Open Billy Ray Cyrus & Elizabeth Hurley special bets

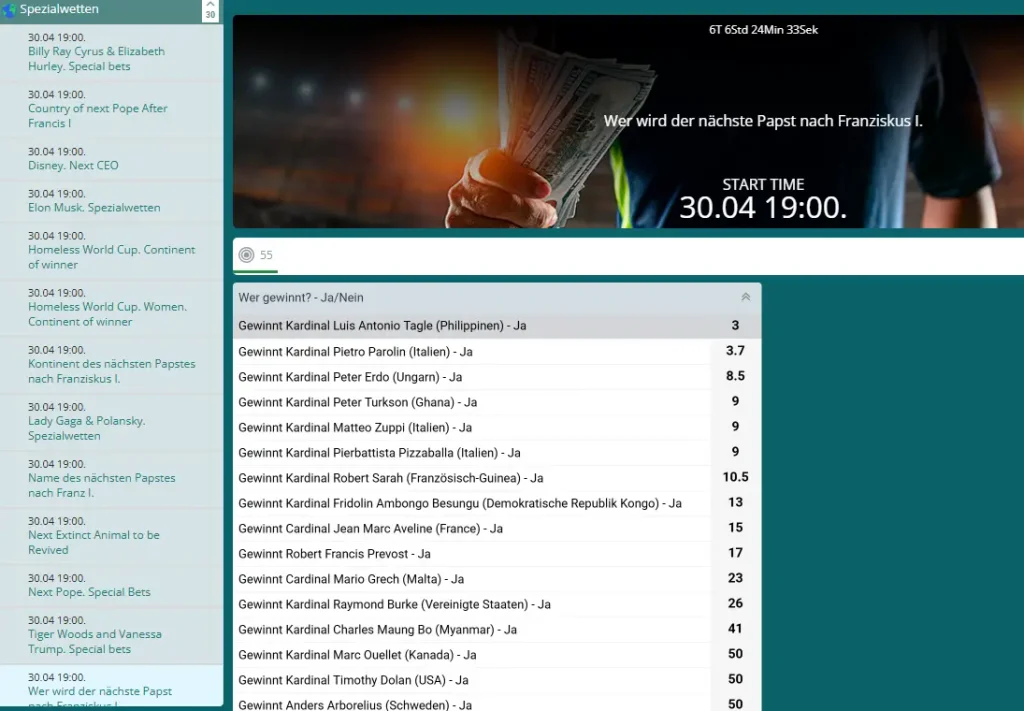click(111, 52)
